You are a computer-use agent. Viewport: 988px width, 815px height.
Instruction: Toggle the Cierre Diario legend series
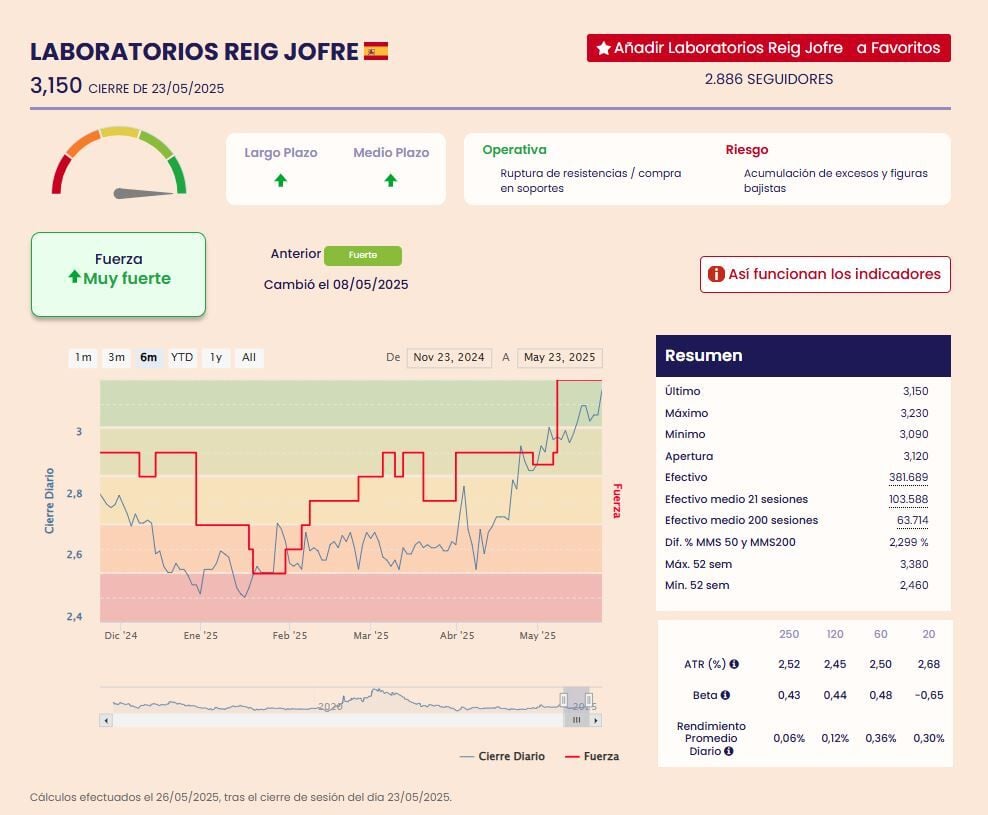[x=503, y=756]
